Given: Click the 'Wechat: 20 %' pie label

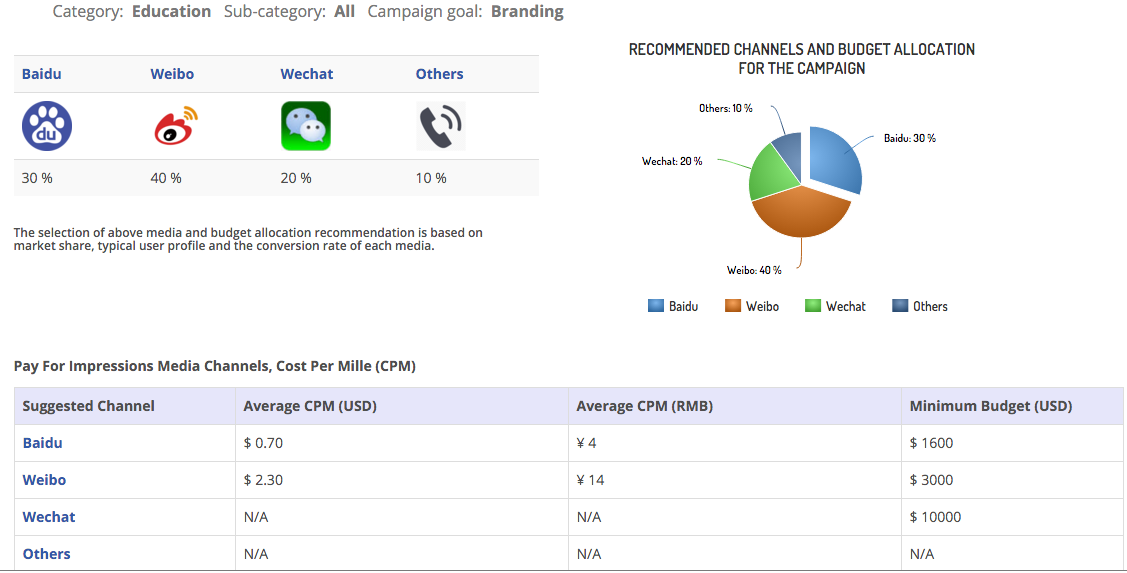Looking at the screenshot, I should 672,161.
